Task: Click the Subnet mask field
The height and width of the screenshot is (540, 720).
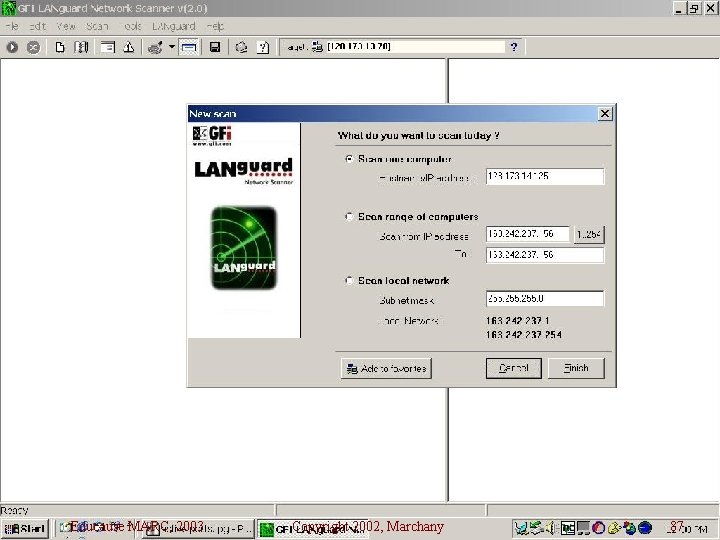Action: (x=545, y=298)
